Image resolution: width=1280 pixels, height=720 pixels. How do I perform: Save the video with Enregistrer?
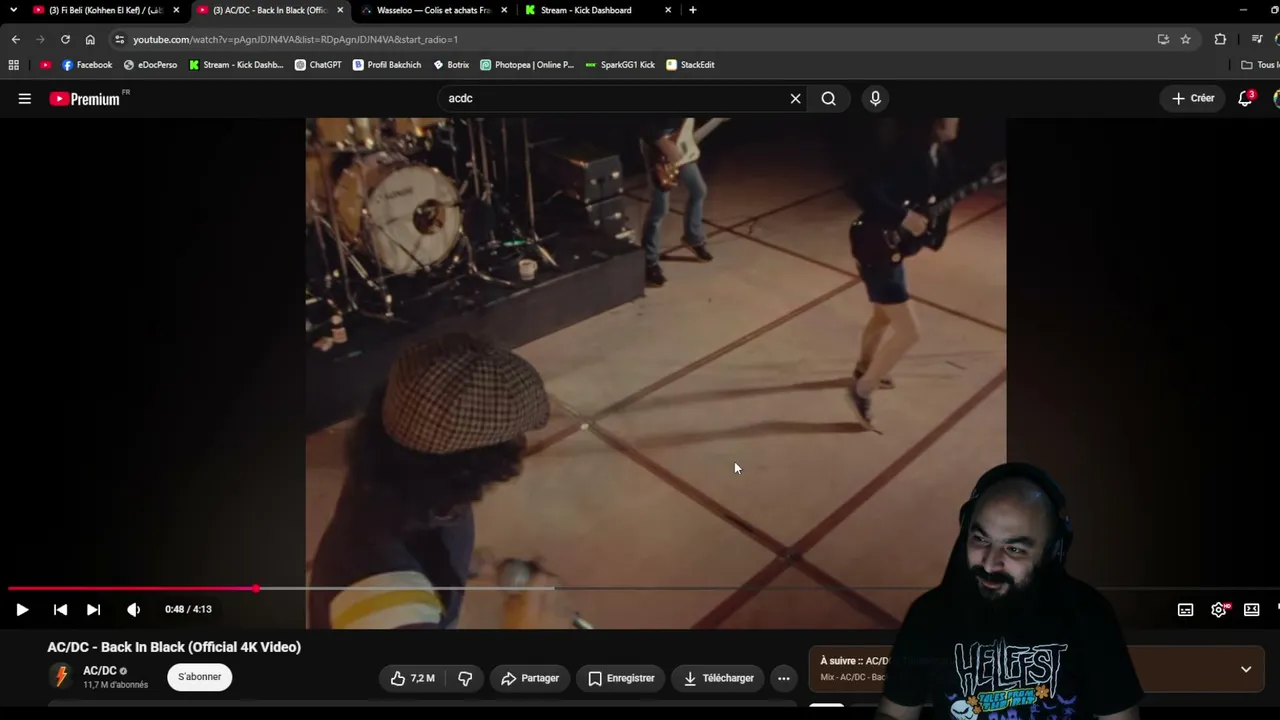click(621, 678)
